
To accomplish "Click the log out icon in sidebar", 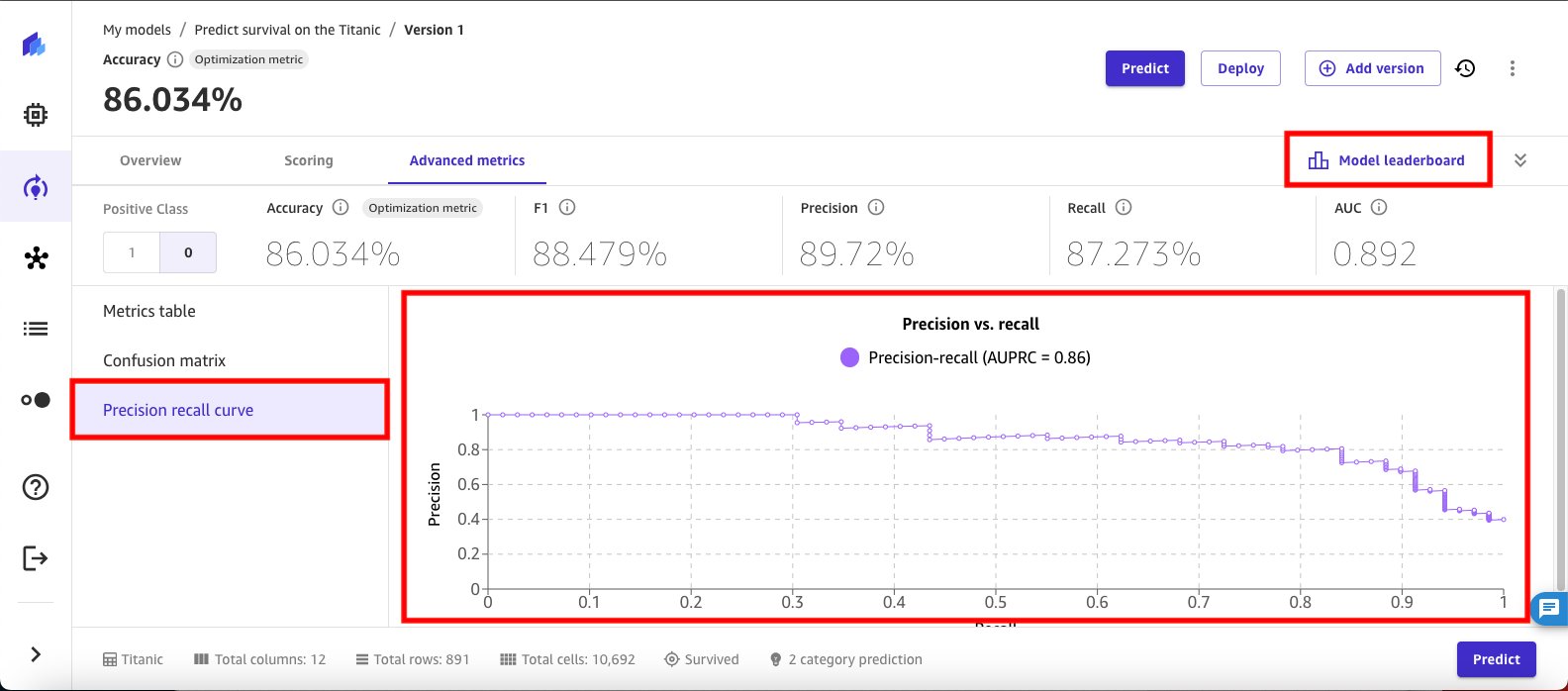I will (36, 558).
